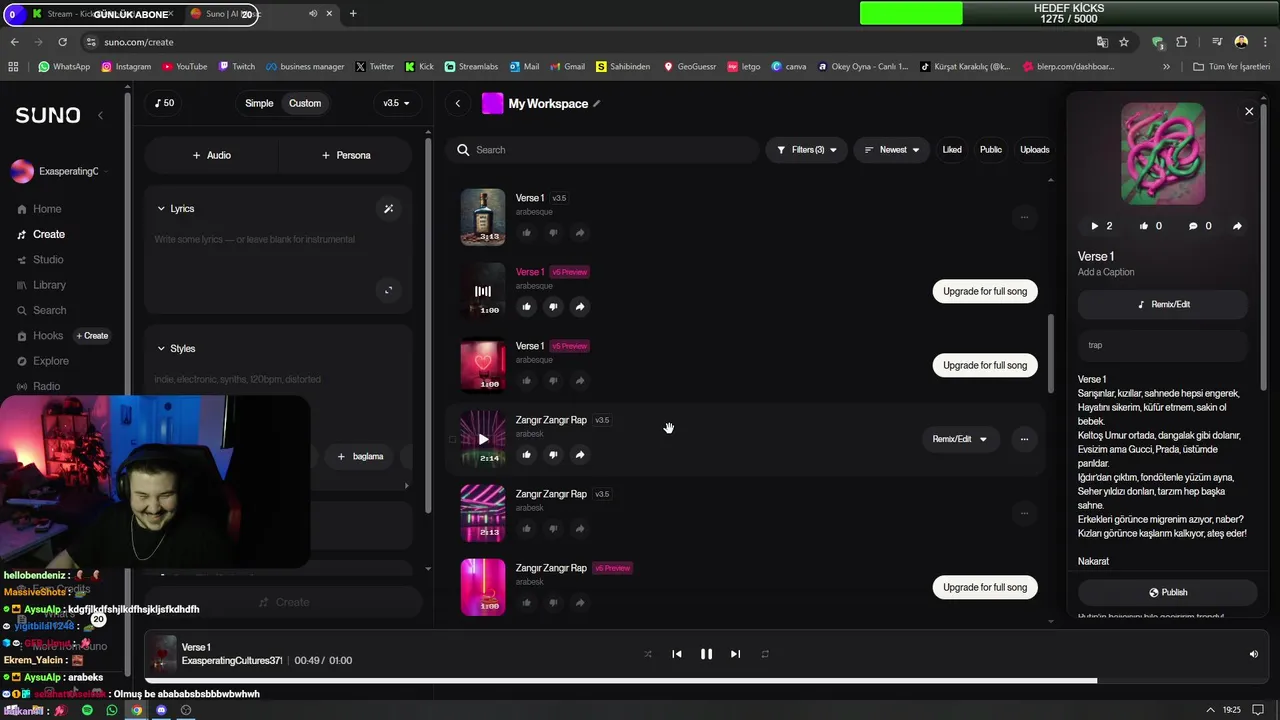Play the Zangır Zangır Rap 2:14 thumbnail

[483, 439]
